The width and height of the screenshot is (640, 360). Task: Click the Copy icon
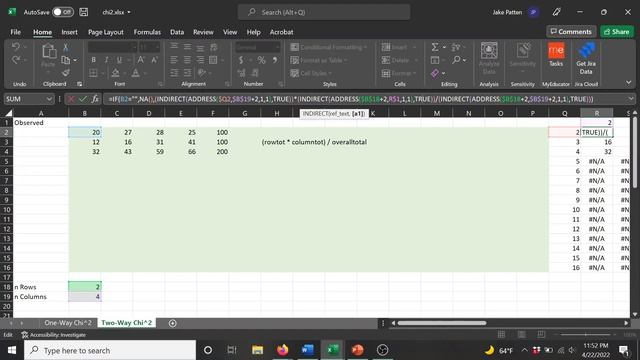pos(65,60)
